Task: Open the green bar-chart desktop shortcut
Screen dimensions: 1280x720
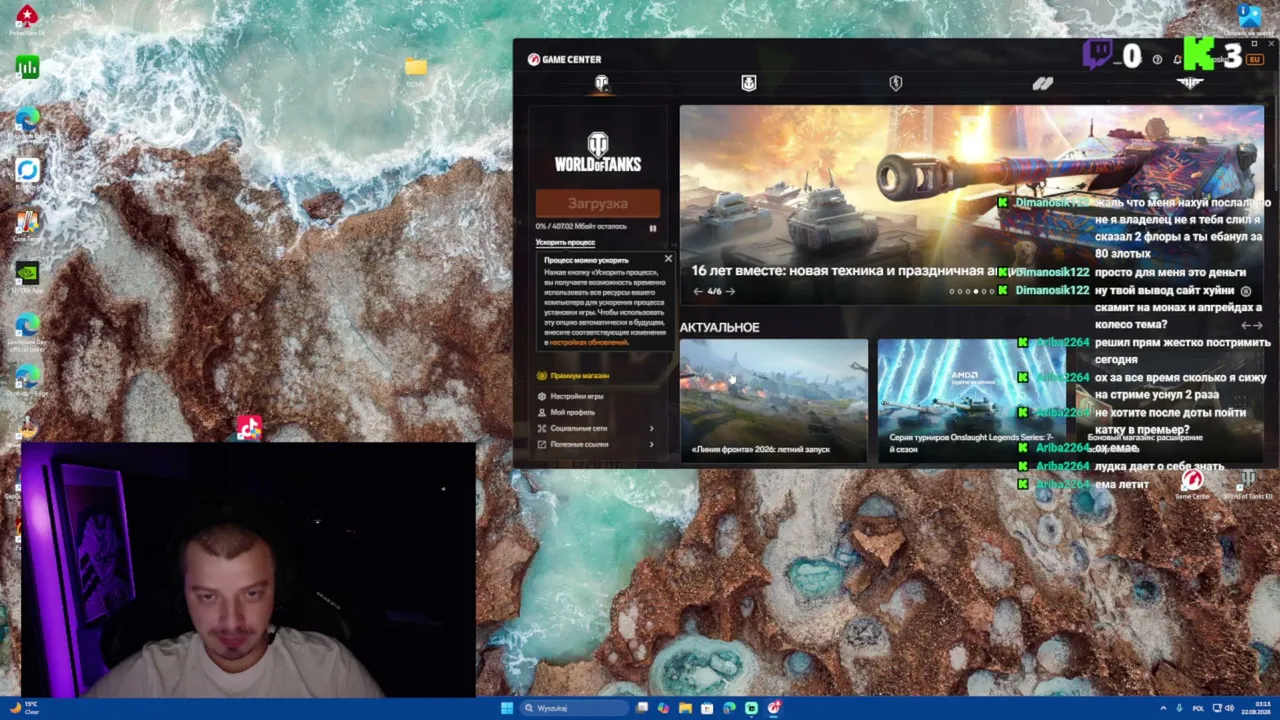Action: click(x=27, y=68)
